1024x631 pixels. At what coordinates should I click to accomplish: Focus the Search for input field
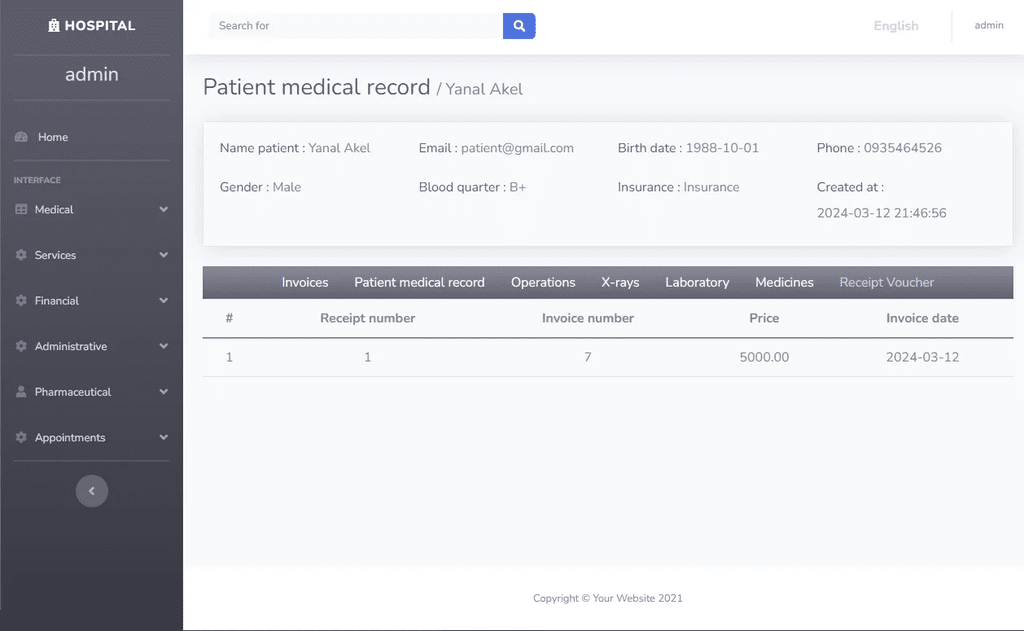[x=356, y=26]
